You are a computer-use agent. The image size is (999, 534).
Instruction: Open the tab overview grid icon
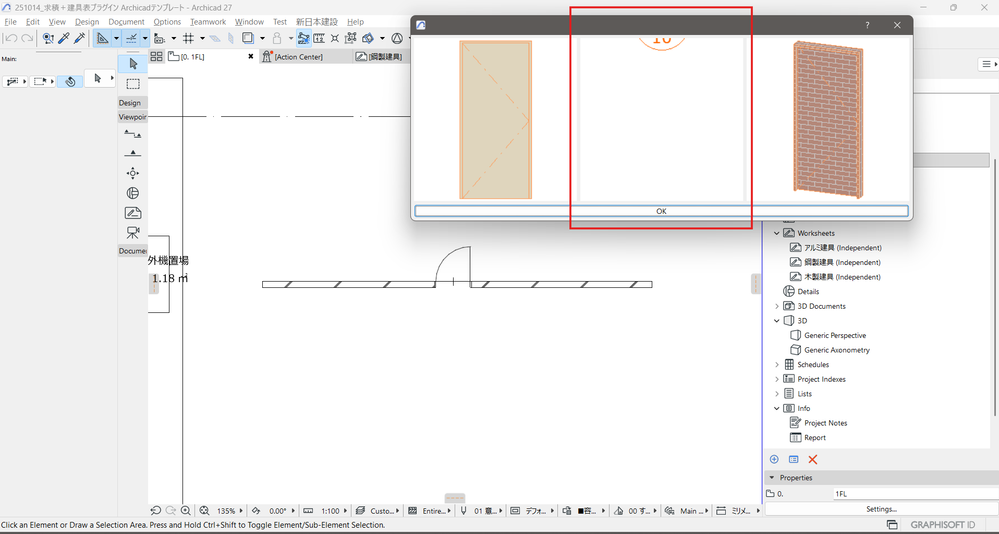pyautogui.click(x=157, y=57)
